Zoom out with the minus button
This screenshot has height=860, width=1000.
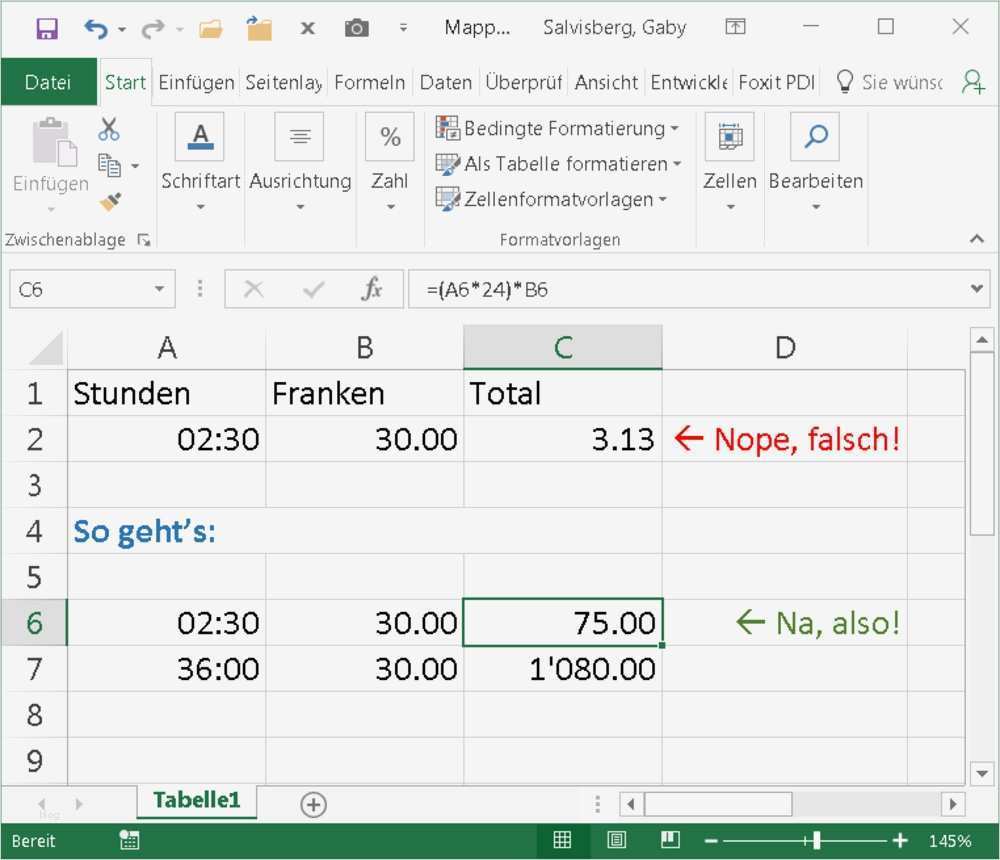711,841
